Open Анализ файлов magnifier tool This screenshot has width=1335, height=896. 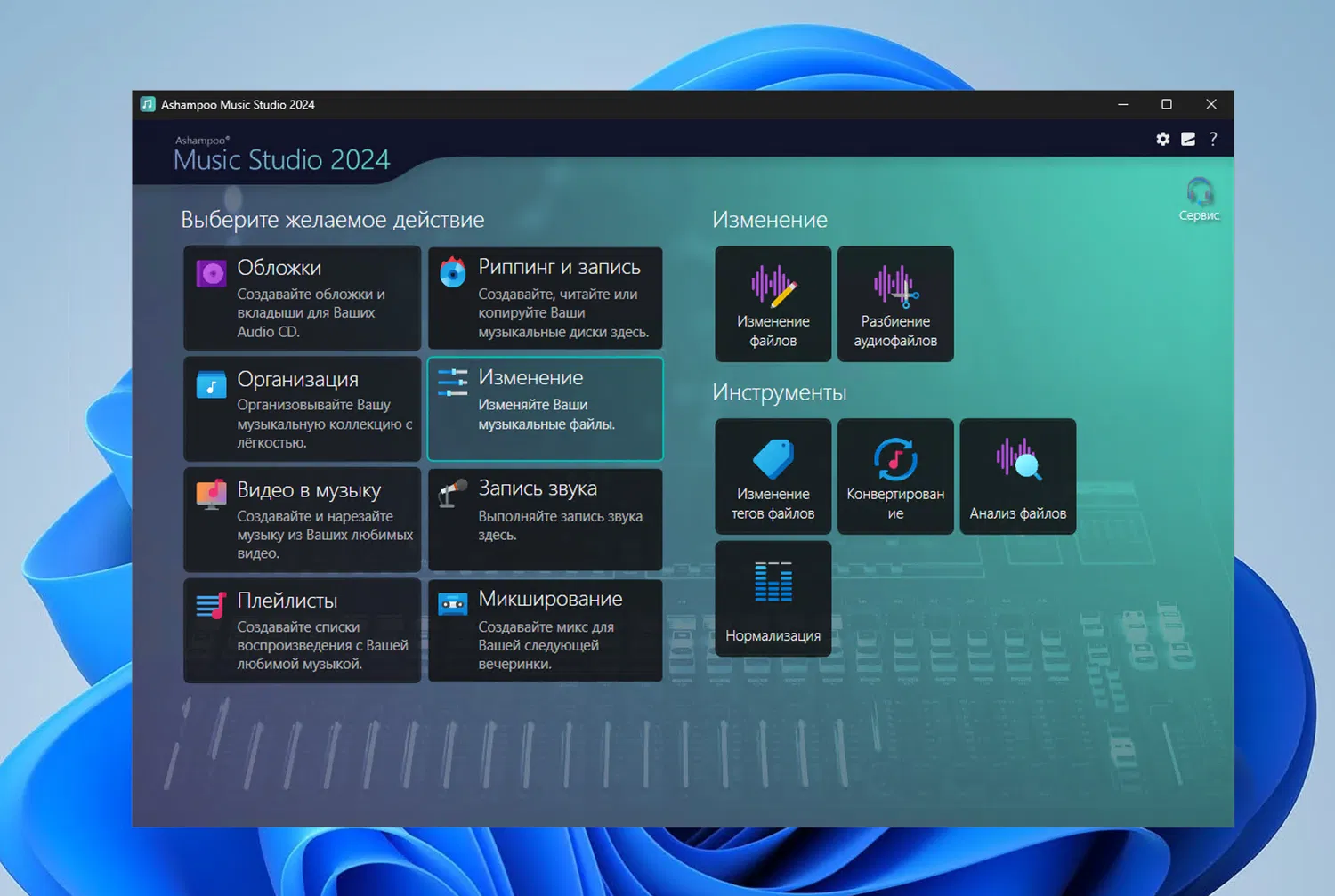pyautogui.click(x=1018, y=477)
